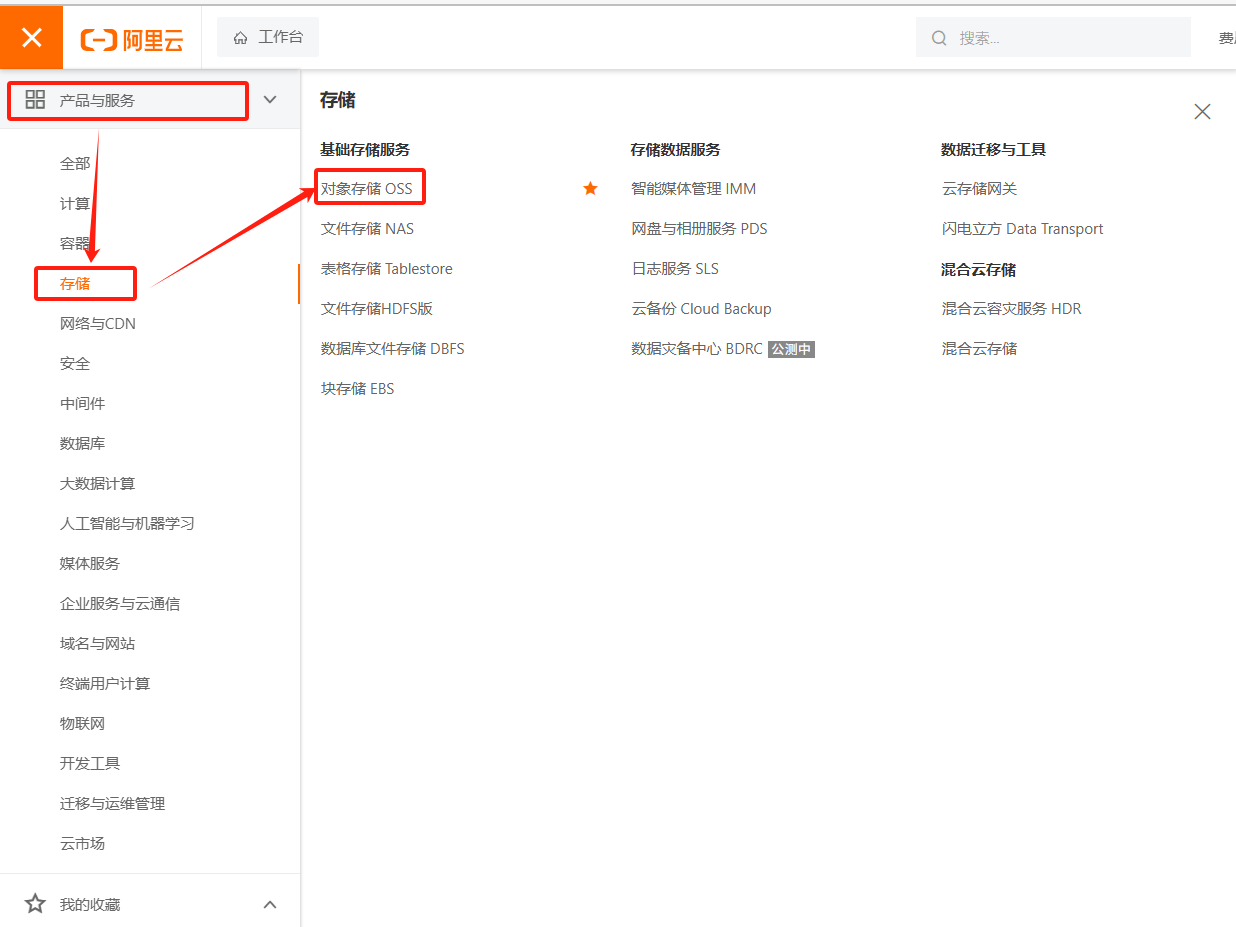
Task: Open the 智能媒体管理 IMM link
Action: tap(693, 188)
